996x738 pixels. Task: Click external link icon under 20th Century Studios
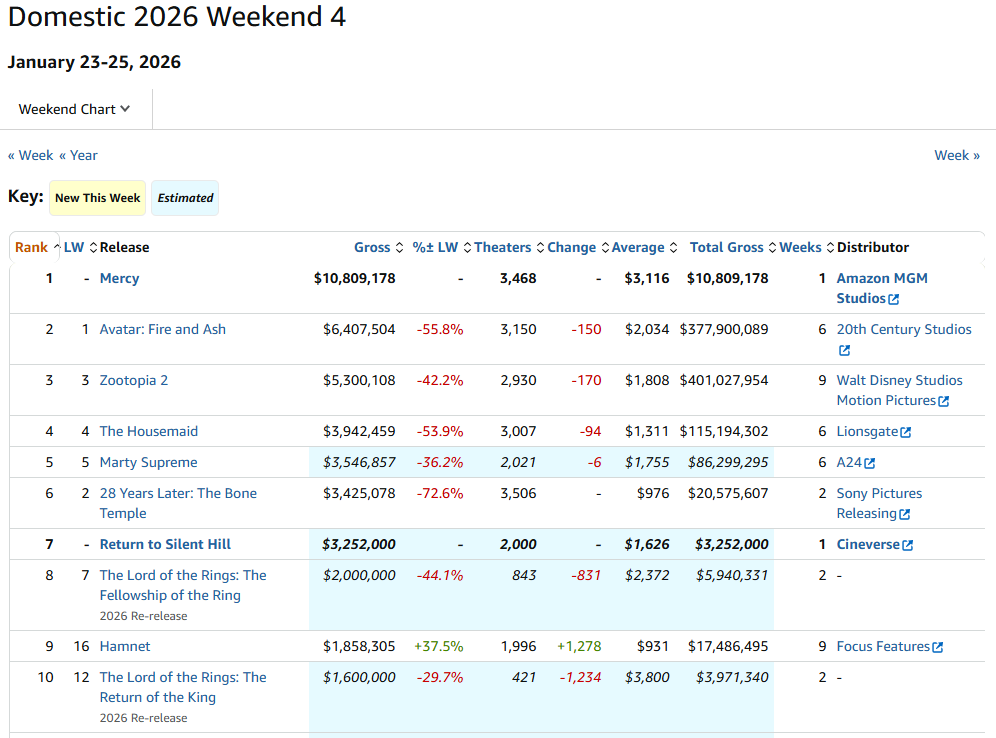pyautogui.click(x=844, y=350)
